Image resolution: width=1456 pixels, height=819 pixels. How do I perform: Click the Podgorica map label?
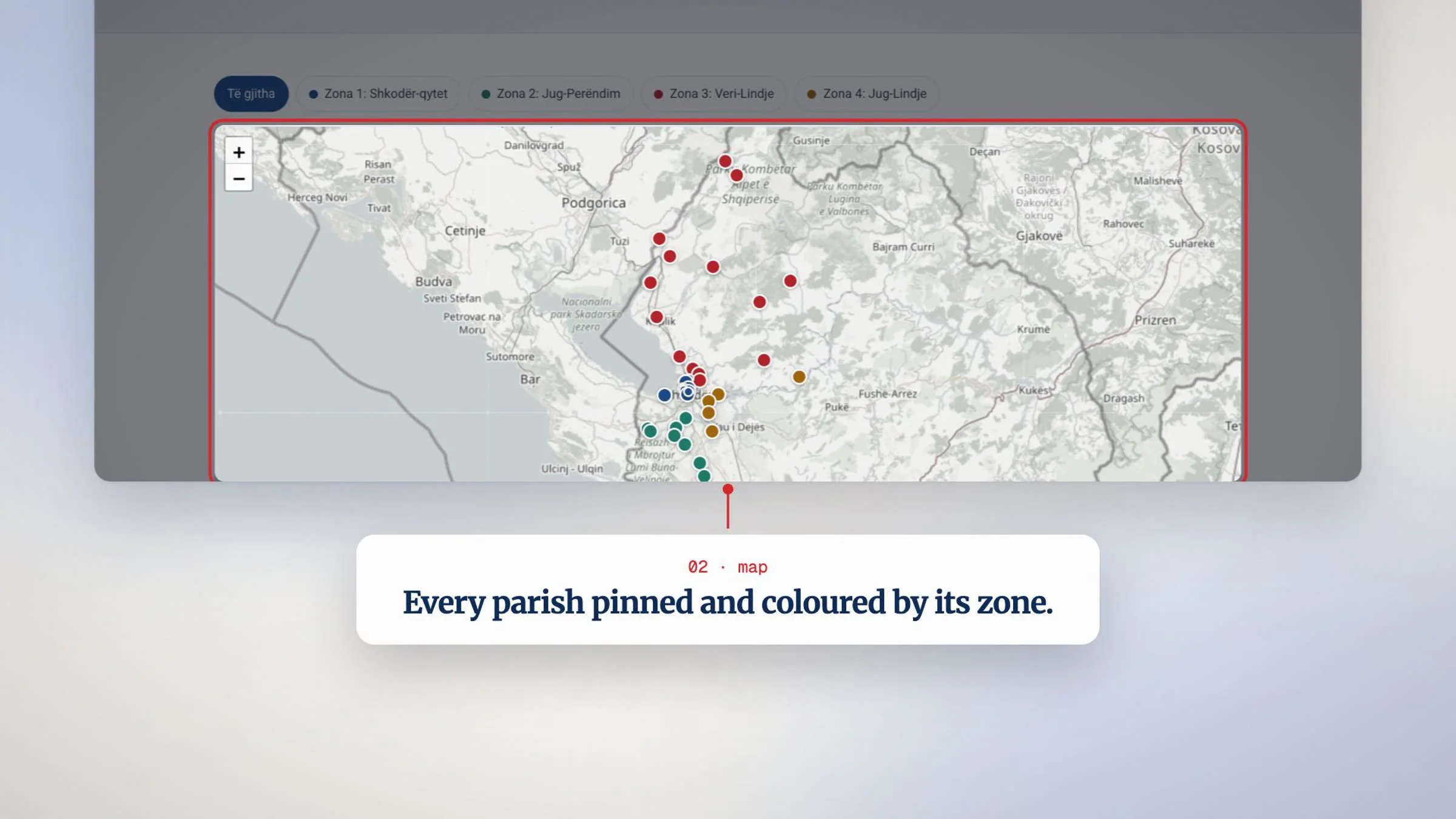(593, 203)
